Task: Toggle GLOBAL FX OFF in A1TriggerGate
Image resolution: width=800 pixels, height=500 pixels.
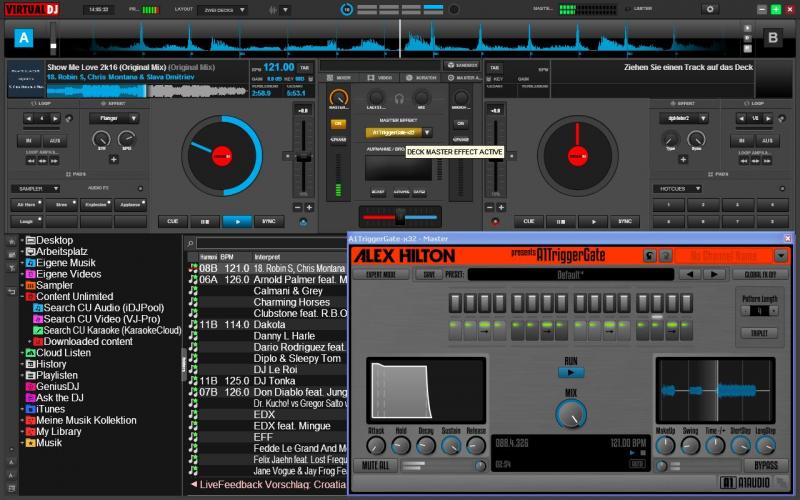Action: (760, 274)
